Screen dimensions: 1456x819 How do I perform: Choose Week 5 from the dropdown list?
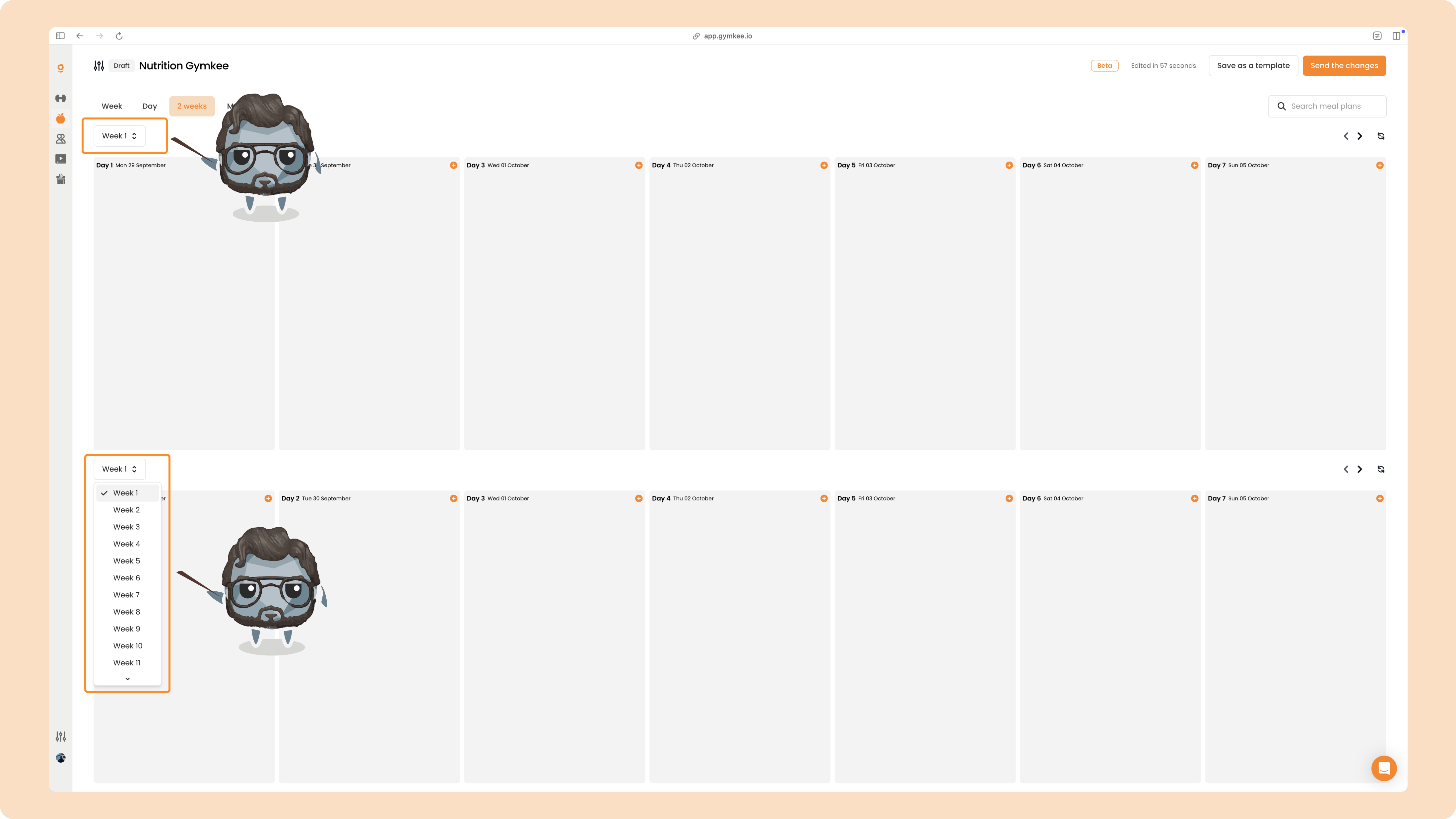pos(128,560)
